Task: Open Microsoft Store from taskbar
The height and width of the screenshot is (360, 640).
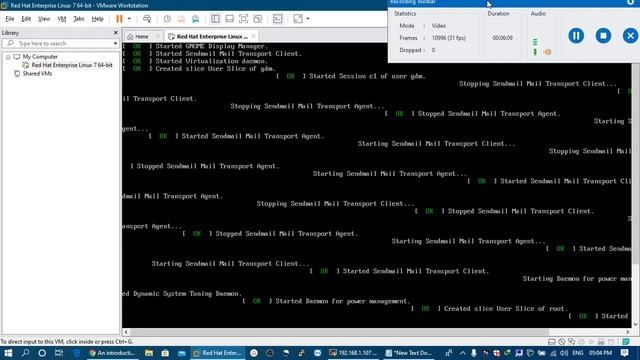Action: pyautogui.click(x=165, y=353)
